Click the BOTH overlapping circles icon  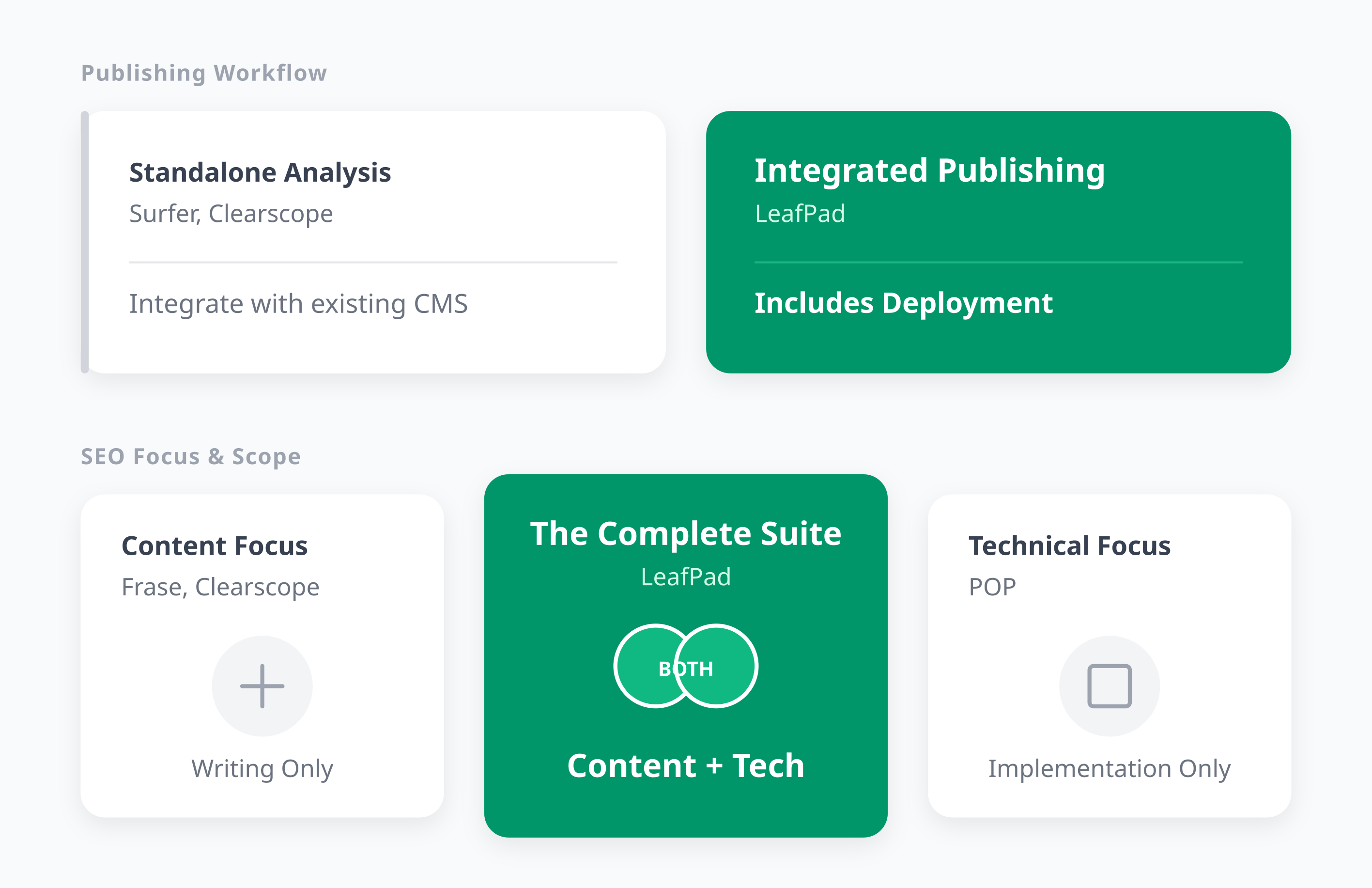pyautogui.click(x=685, y=666)
